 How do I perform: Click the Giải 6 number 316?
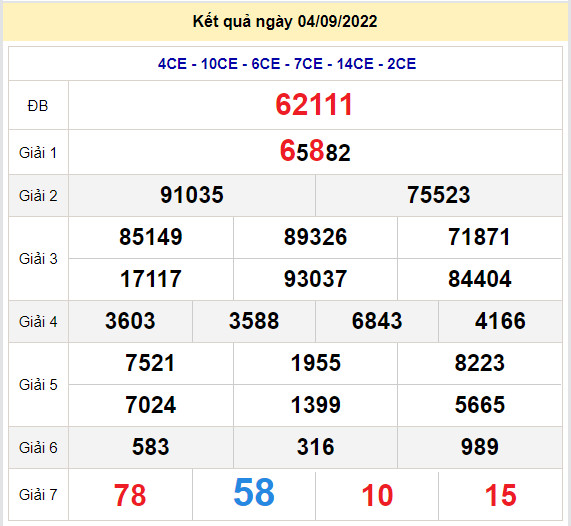tap(315, 447)
